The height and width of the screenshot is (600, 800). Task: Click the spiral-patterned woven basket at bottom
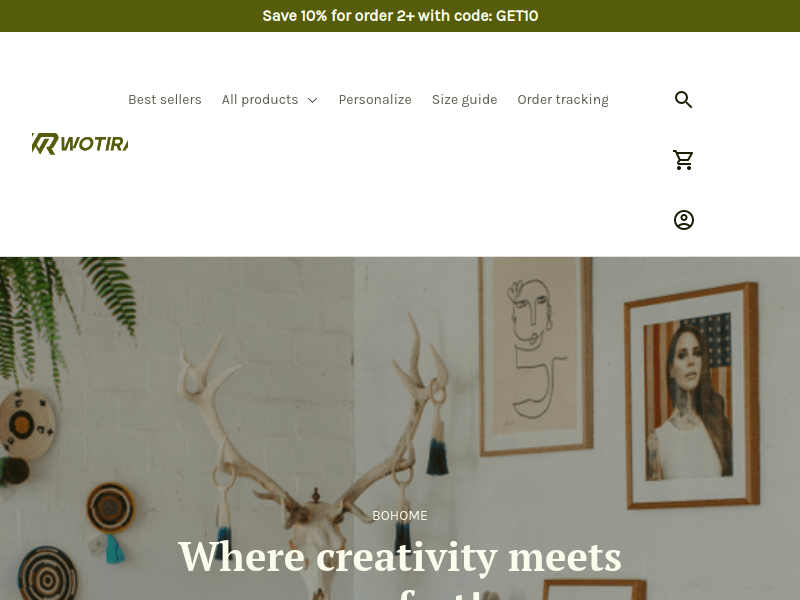coord(47,574)
